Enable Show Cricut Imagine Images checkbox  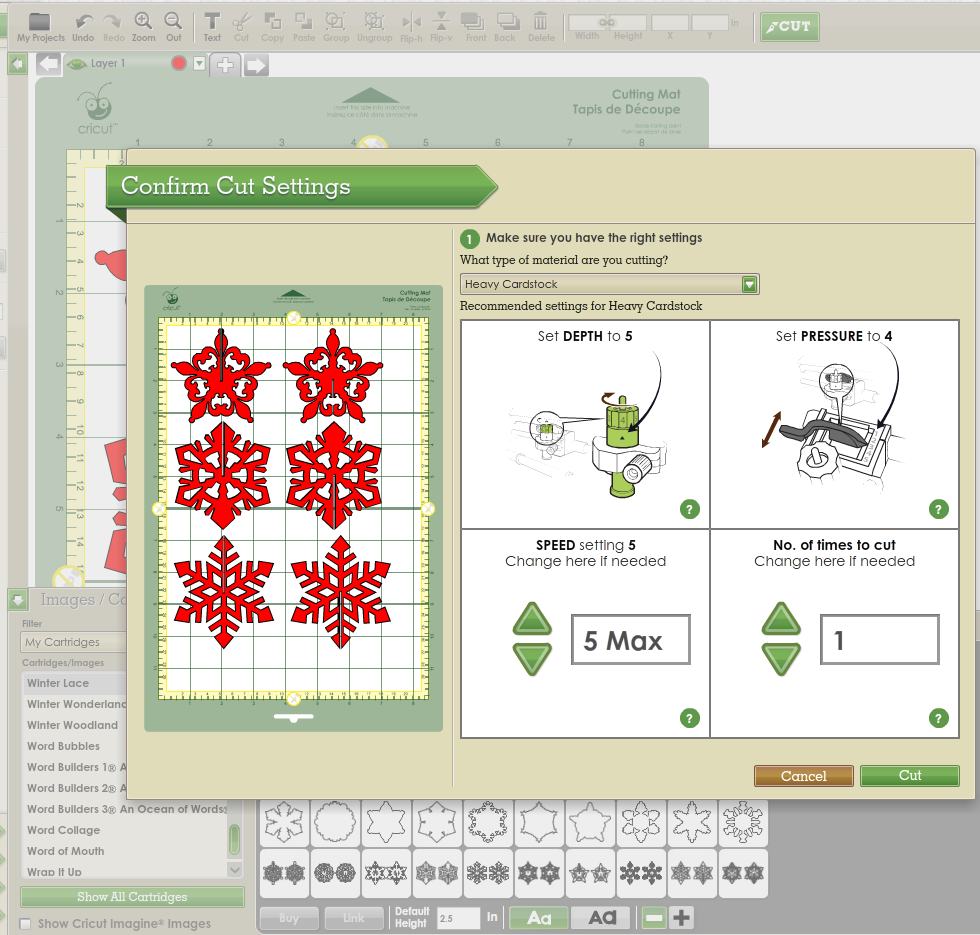point(26,924)
